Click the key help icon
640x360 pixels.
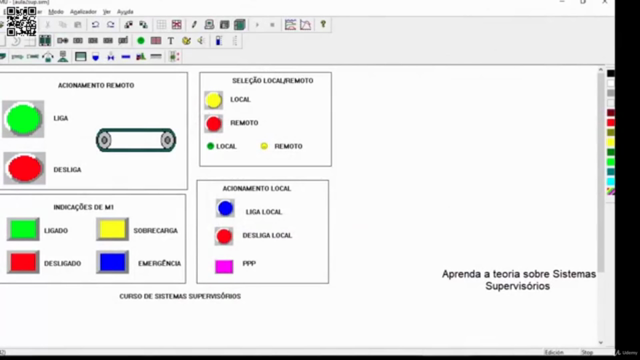[323, 24]
